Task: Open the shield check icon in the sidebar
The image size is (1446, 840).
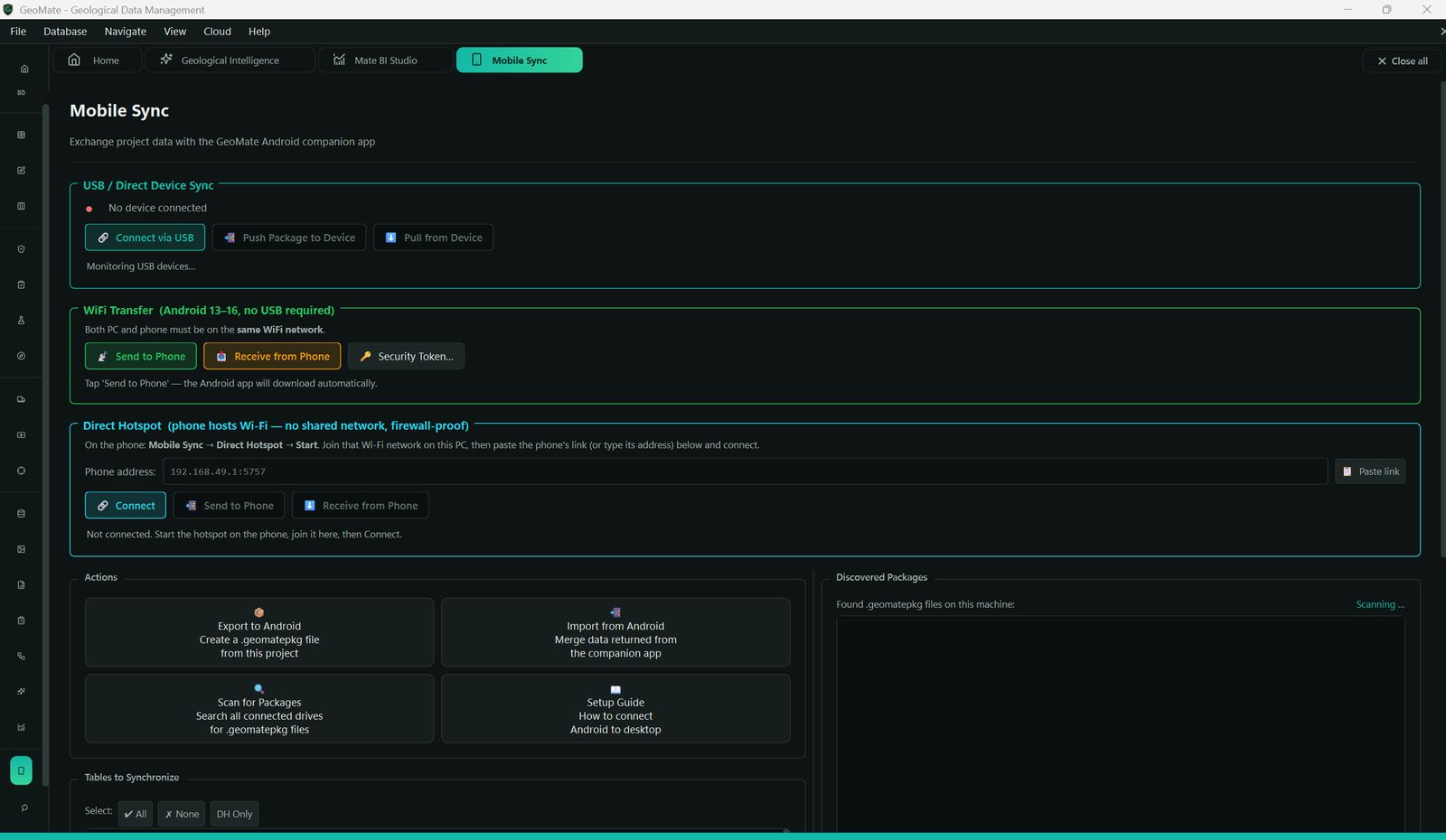Action: 21,249
